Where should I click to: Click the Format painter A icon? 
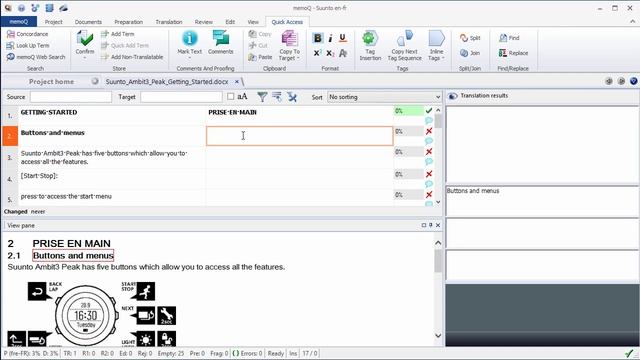tap(343, 53)
